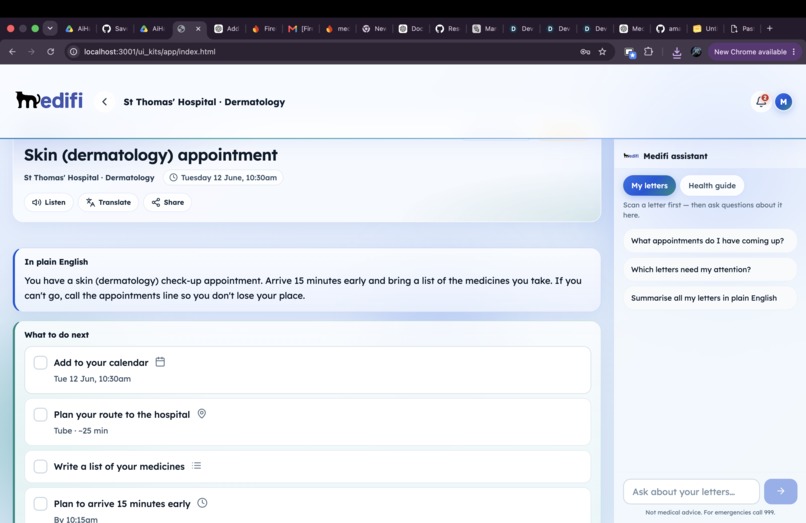Select Which letters need my attention? suggestion
806x523 pixels.
click(x=709, y=269)
